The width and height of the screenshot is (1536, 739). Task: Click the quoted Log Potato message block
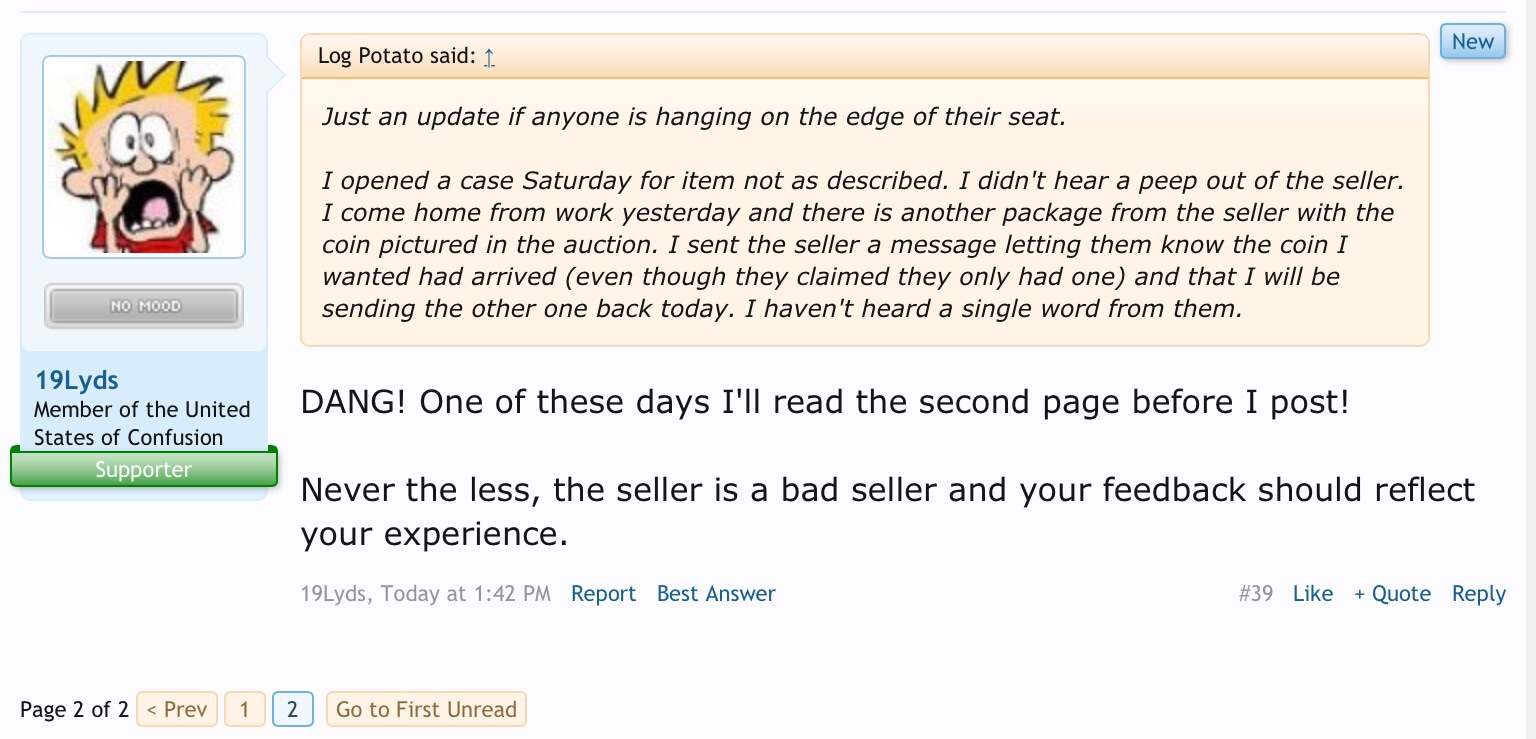coord(864,212)
